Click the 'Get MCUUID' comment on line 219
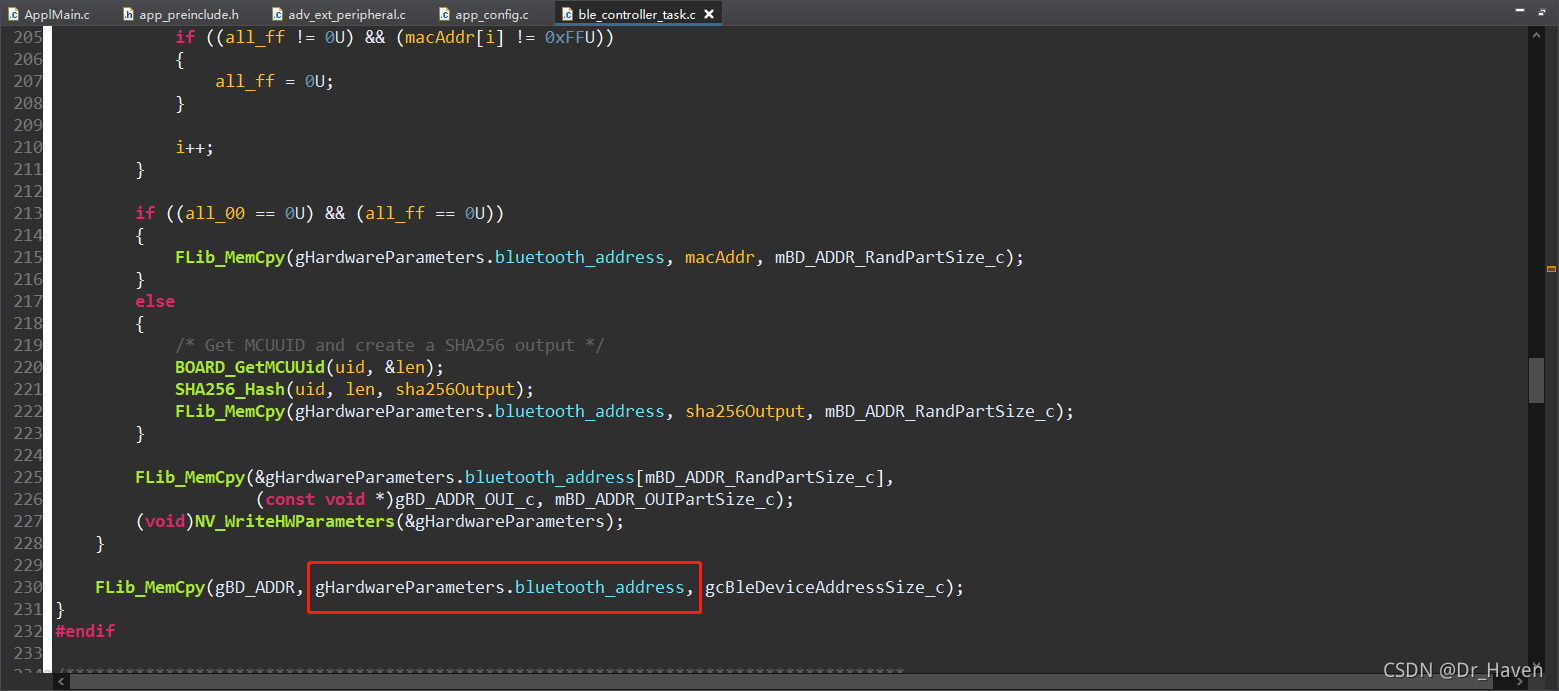 390,345
